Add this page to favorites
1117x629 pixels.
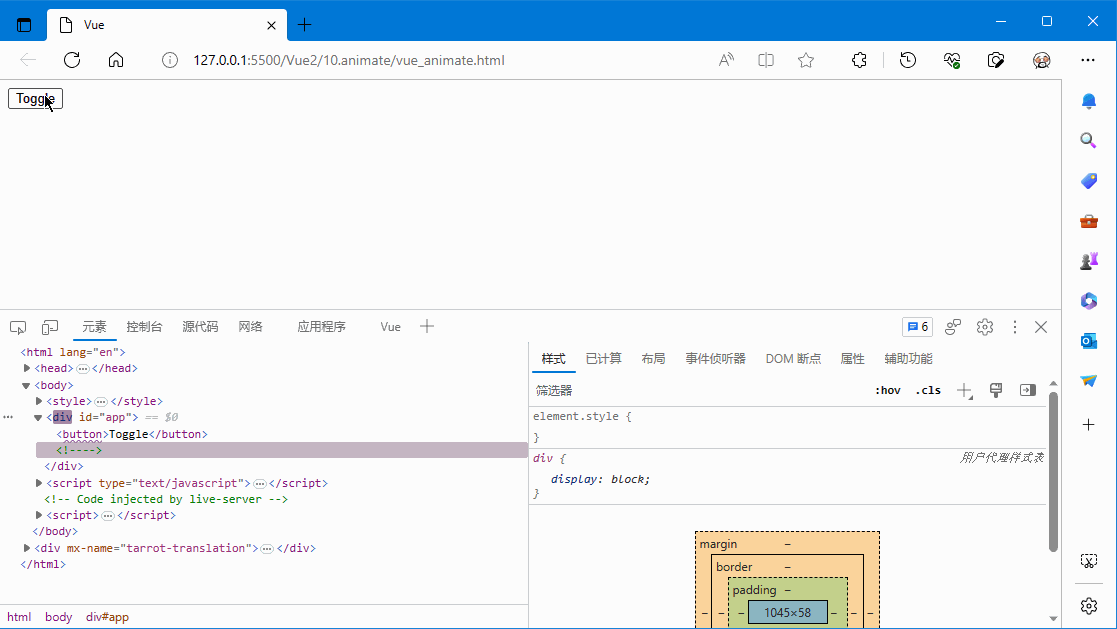click(x=806, y=60)
